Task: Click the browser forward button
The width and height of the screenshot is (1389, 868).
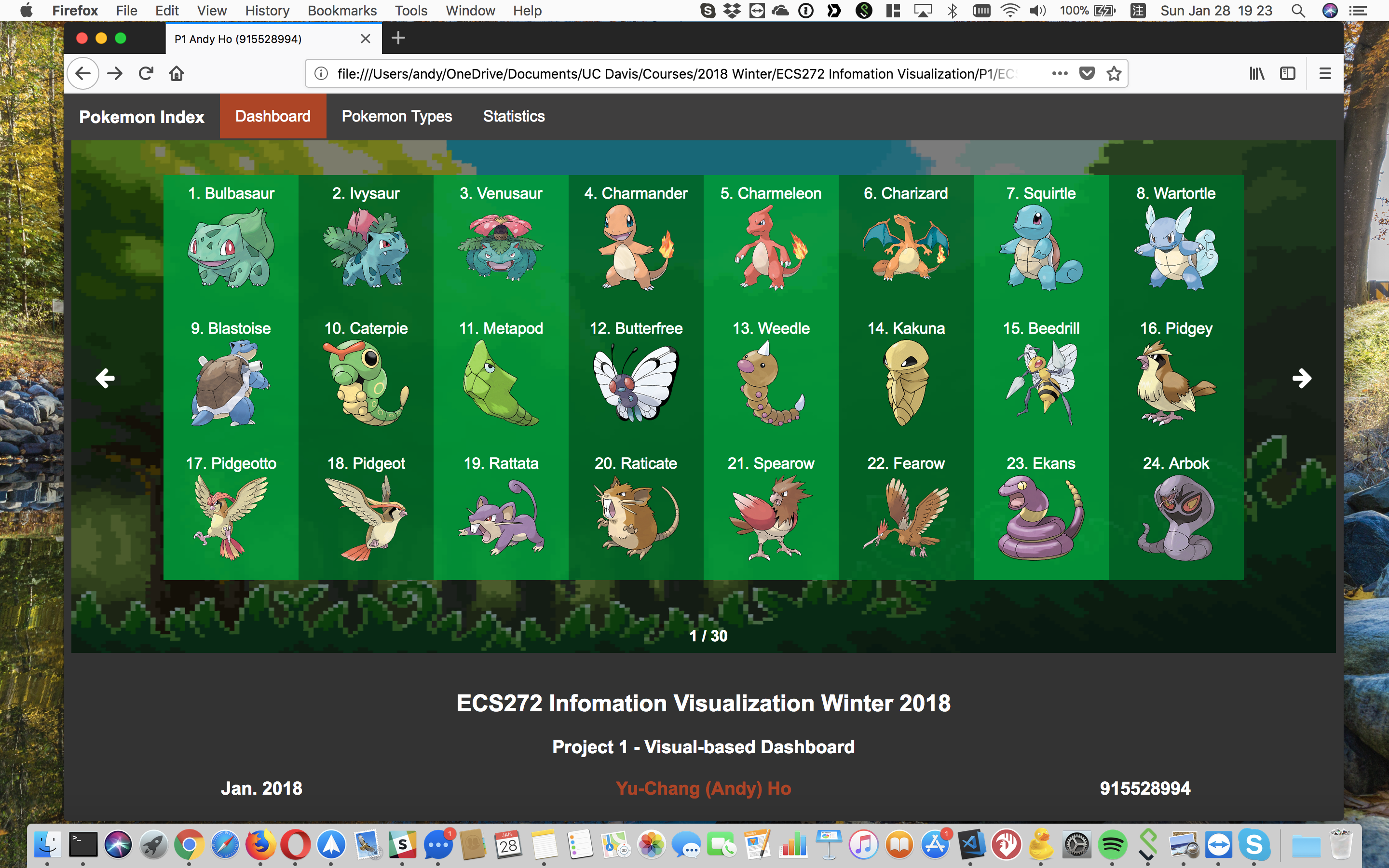Action: tap(115, 73)
